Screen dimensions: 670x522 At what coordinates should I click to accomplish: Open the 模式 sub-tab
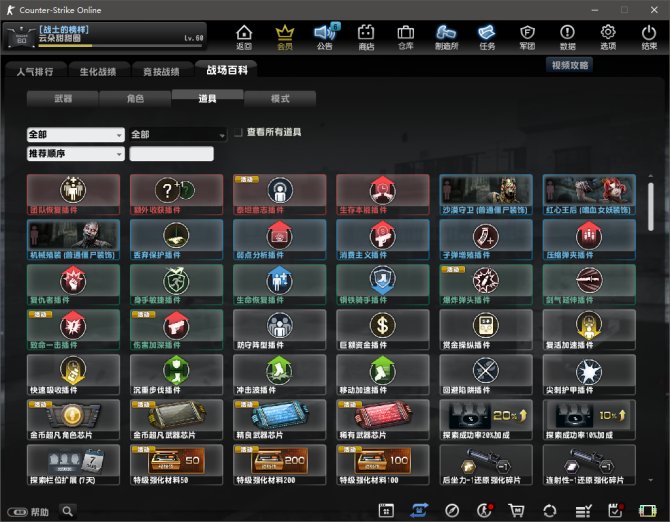point(280,99)
